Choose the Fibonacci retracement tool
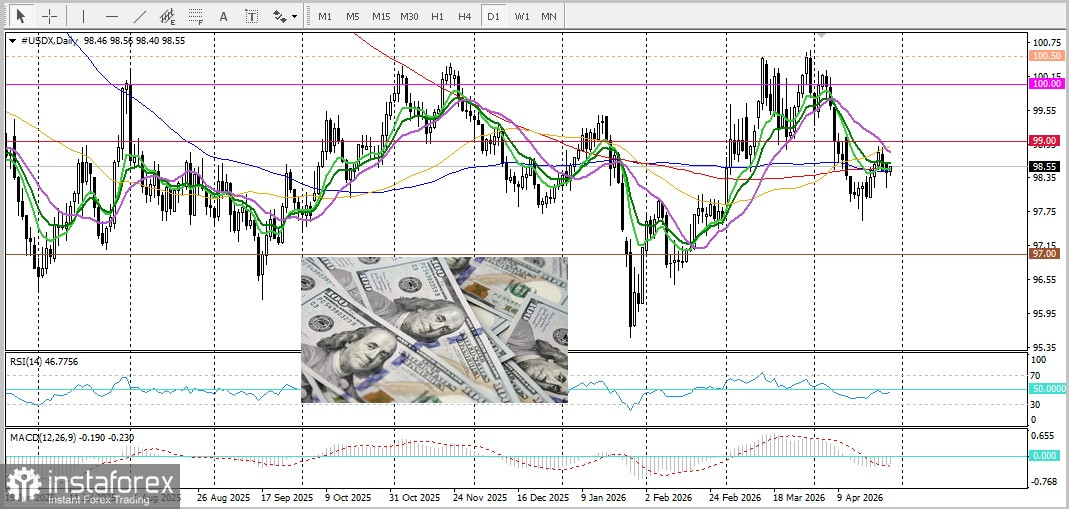The height and width of the screenshot is (509, 1069). pyautogui.click(x=197, y=17)
